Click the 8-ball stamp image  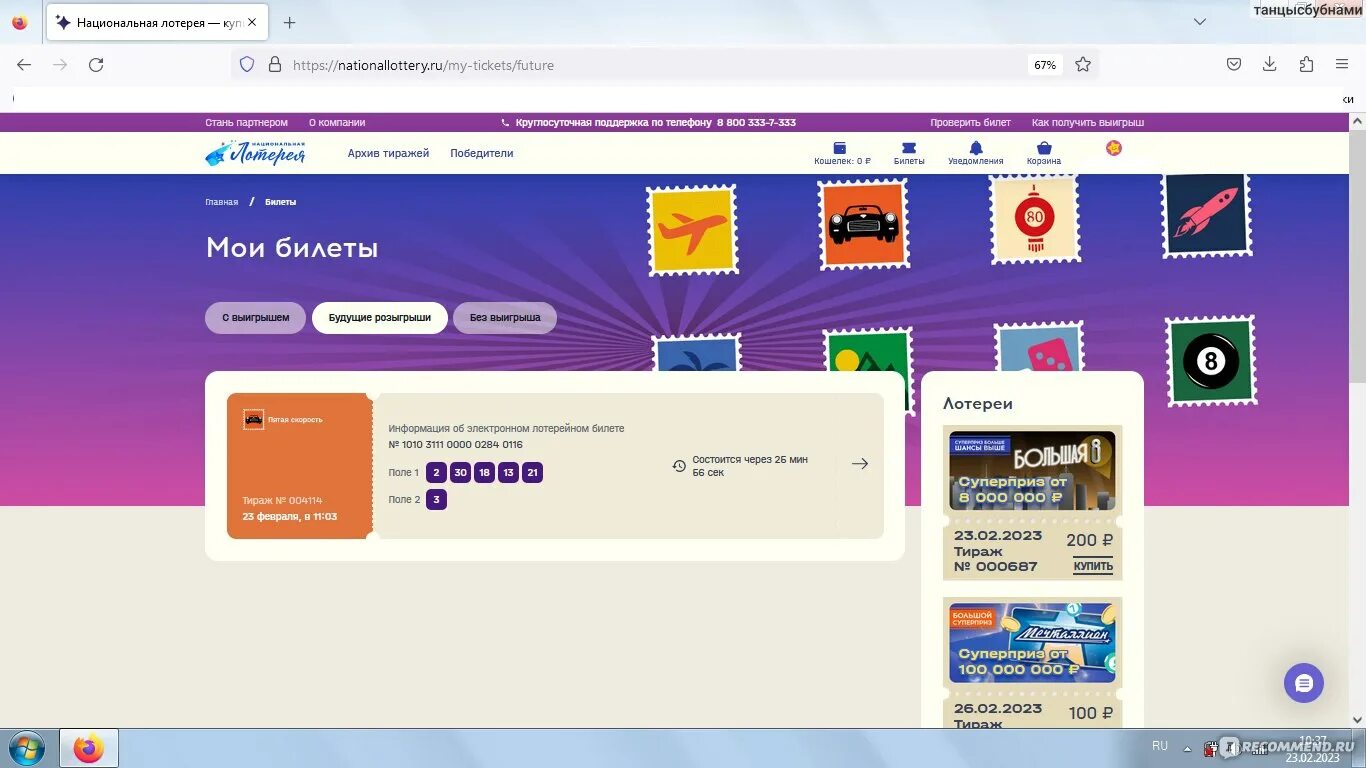click(1211, 361)
